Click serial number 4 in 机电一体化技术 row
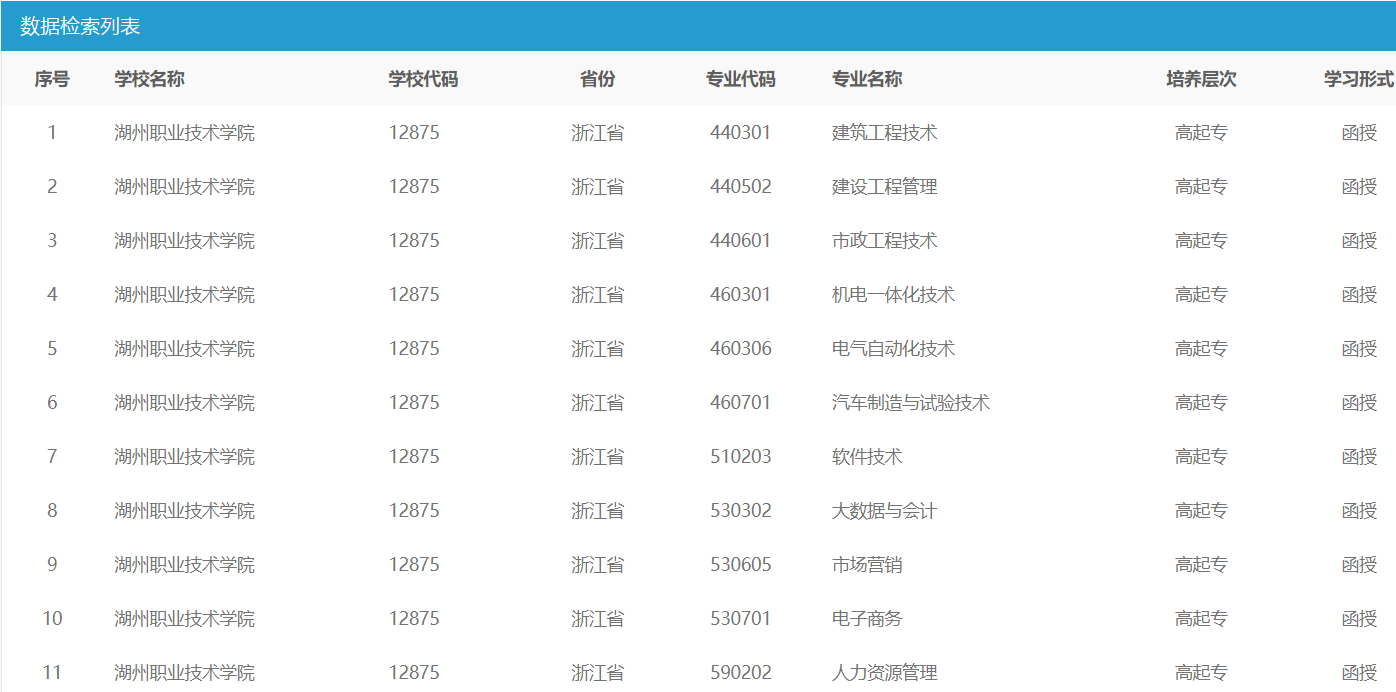The height and width of the screenshot is (692, 1396). click(52, 295)
